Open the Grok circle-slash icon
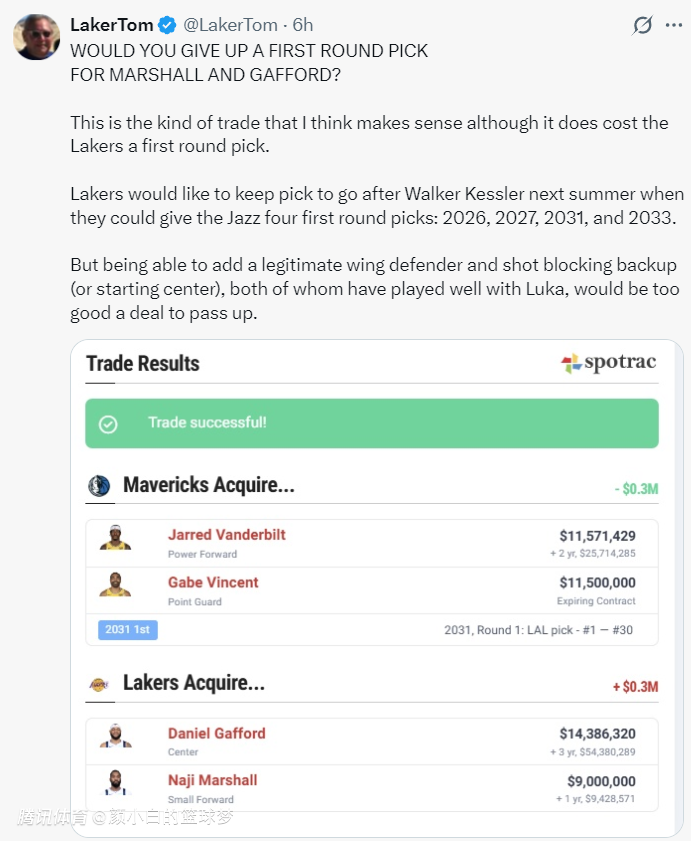691x841 pixels. pyautogui.click(x=642, y=26)
